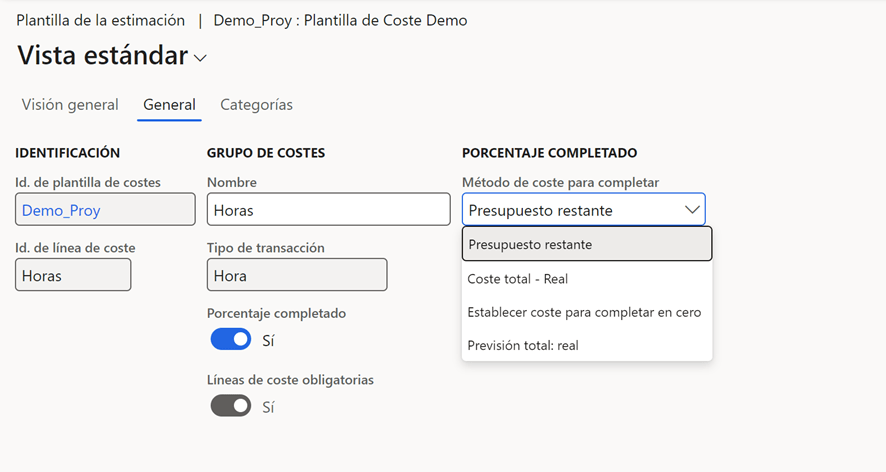Screen dimensions: 886x472
Task: Open the Categorías tab
Action: pos(256,104)
